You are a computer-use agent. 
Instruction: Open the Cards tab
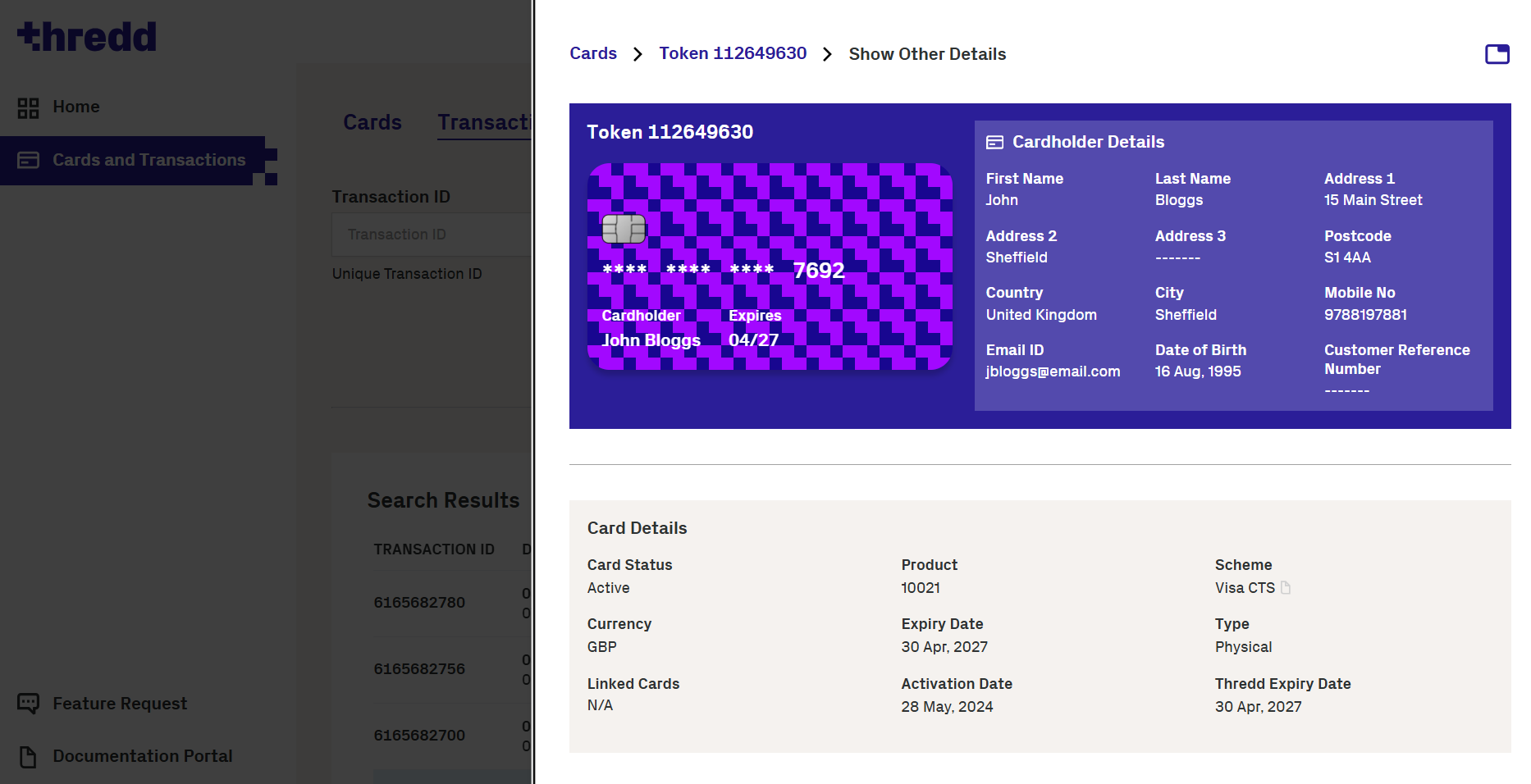tap(372, 122)
